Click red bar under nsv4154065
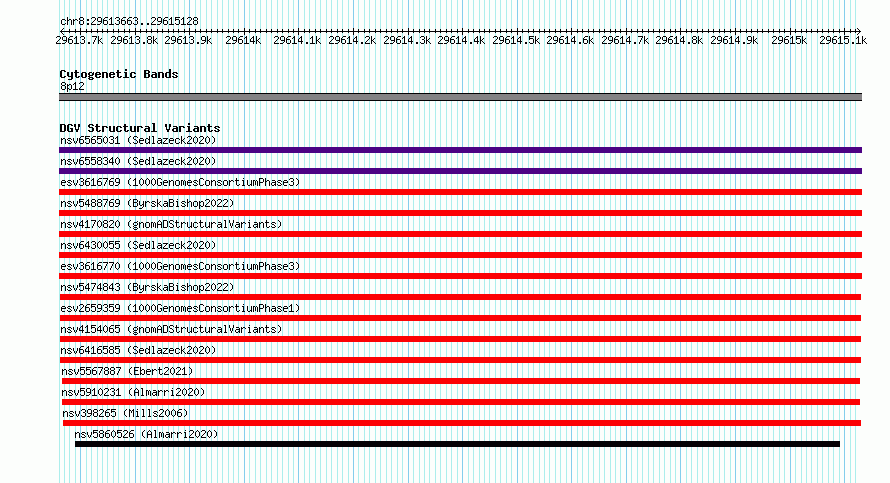 pos(460,339)
